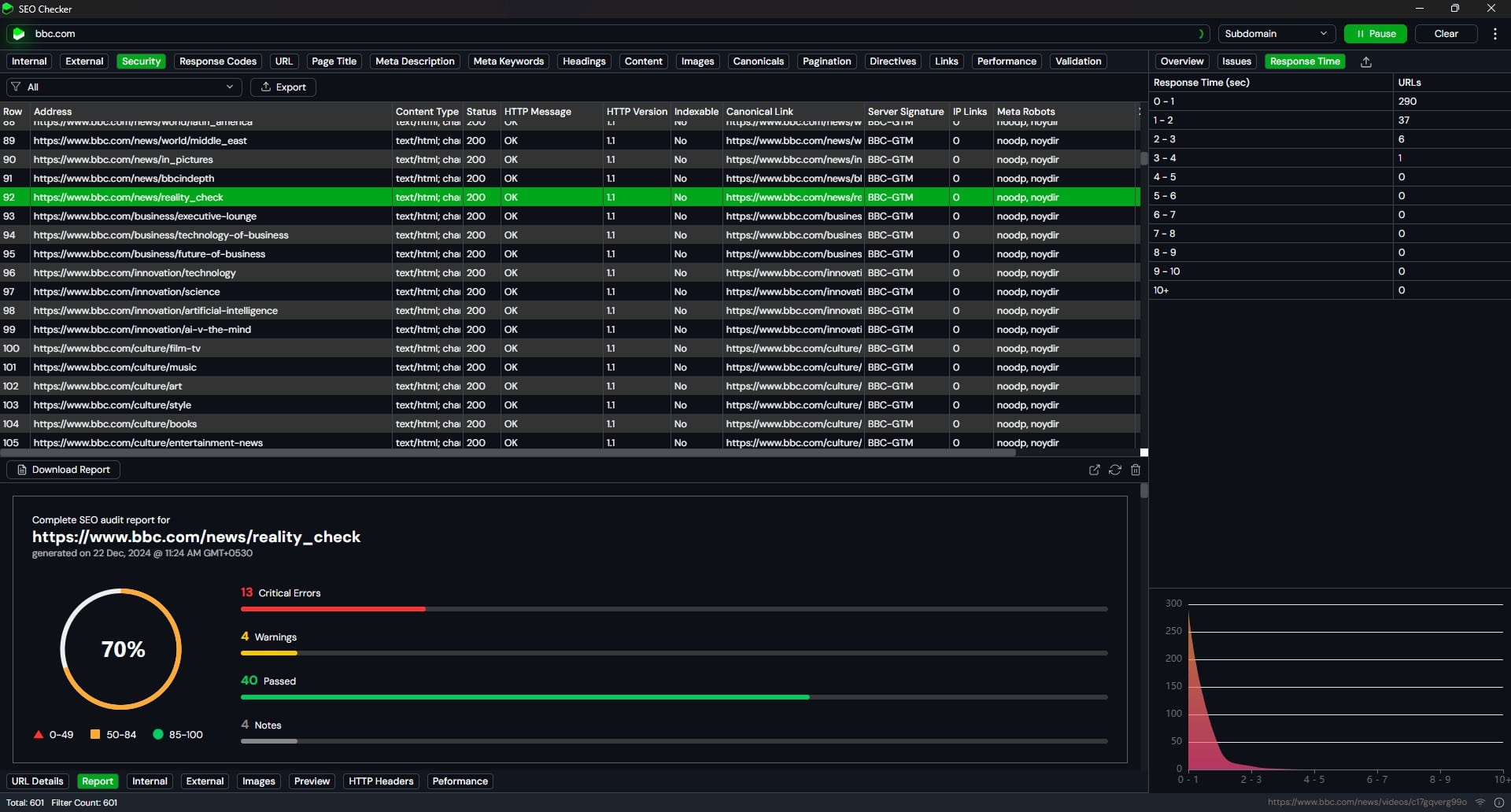Image resolution: width=1511 pixels, height=812 pixels.
Task: Sort by the Indexable column header
Action: tap(696, 112)
